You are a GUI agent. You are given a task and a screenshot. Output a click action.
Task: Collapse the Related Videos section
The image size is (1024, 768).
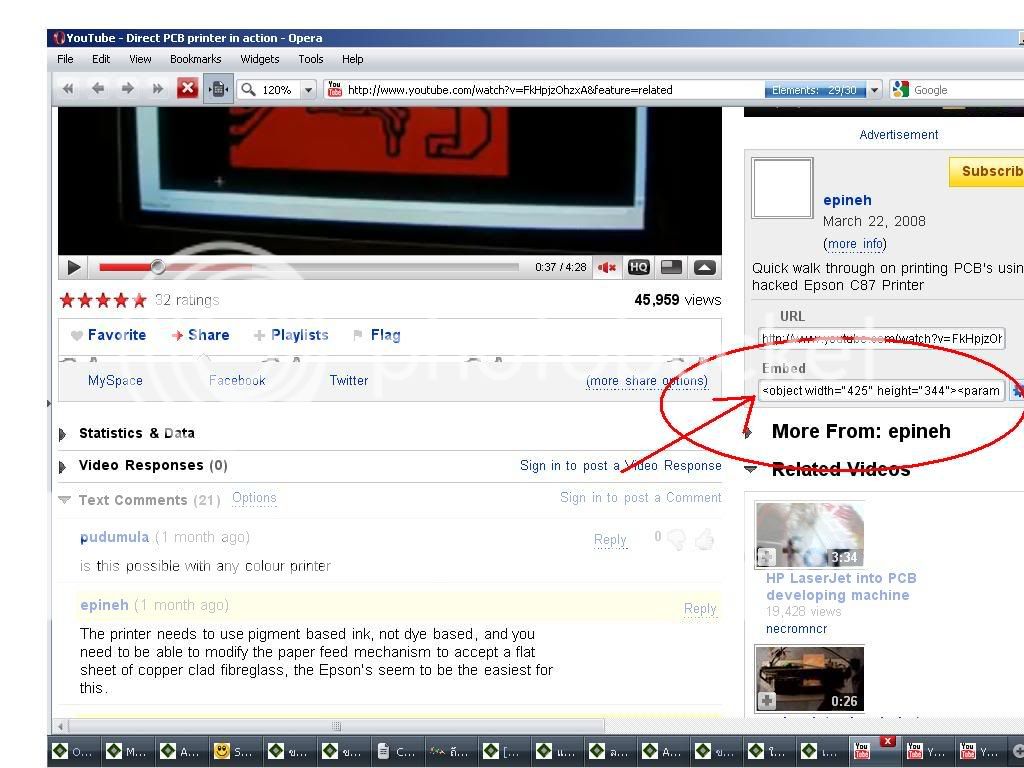coord(750,469)
